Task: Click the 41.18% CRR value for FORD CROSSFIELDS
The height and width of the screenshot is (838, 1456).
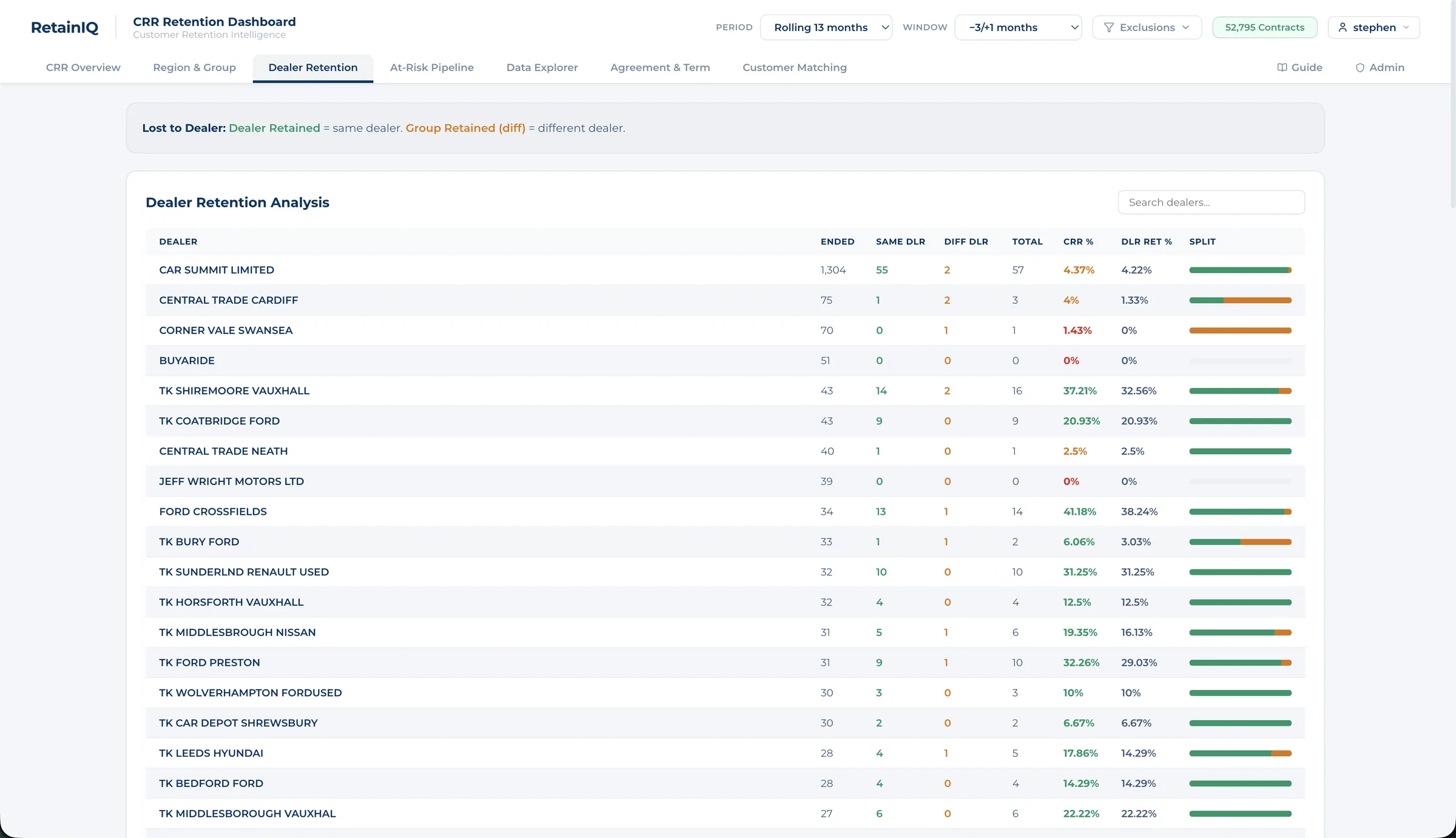Action: [x=1079, y=511]
